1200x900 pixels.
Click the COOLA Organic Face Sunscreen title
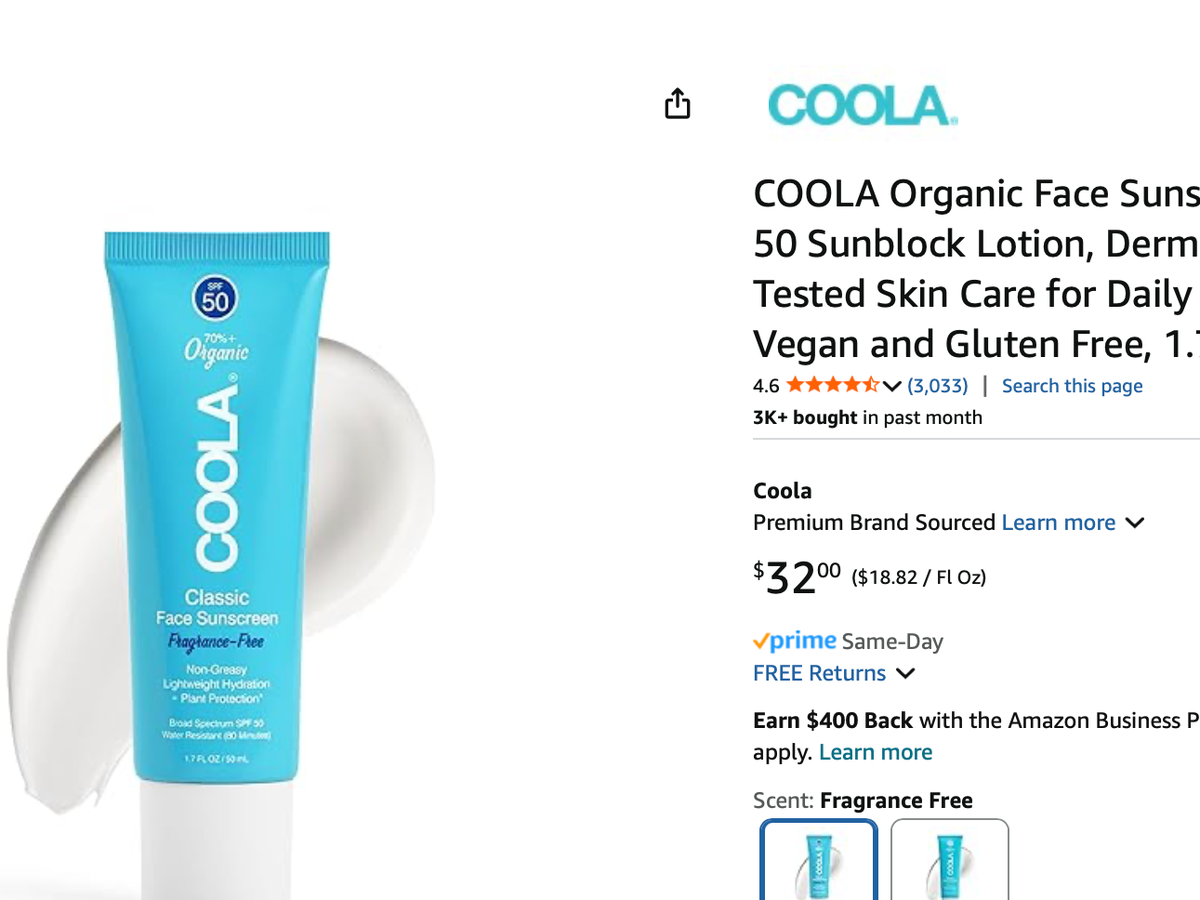976,269
